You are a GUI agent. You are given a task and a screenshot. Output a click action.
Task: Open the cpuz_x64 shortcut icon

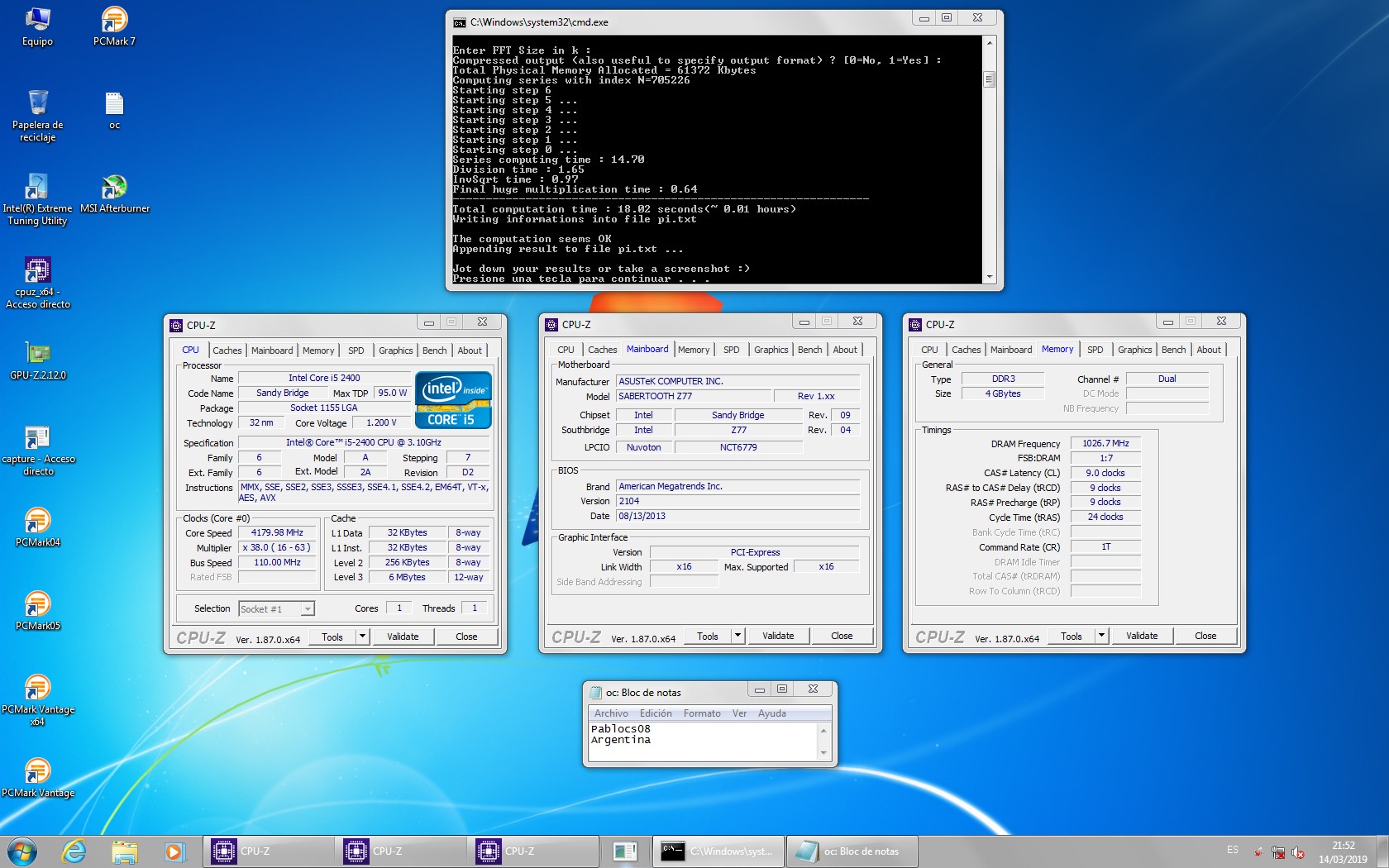(37, 283)
